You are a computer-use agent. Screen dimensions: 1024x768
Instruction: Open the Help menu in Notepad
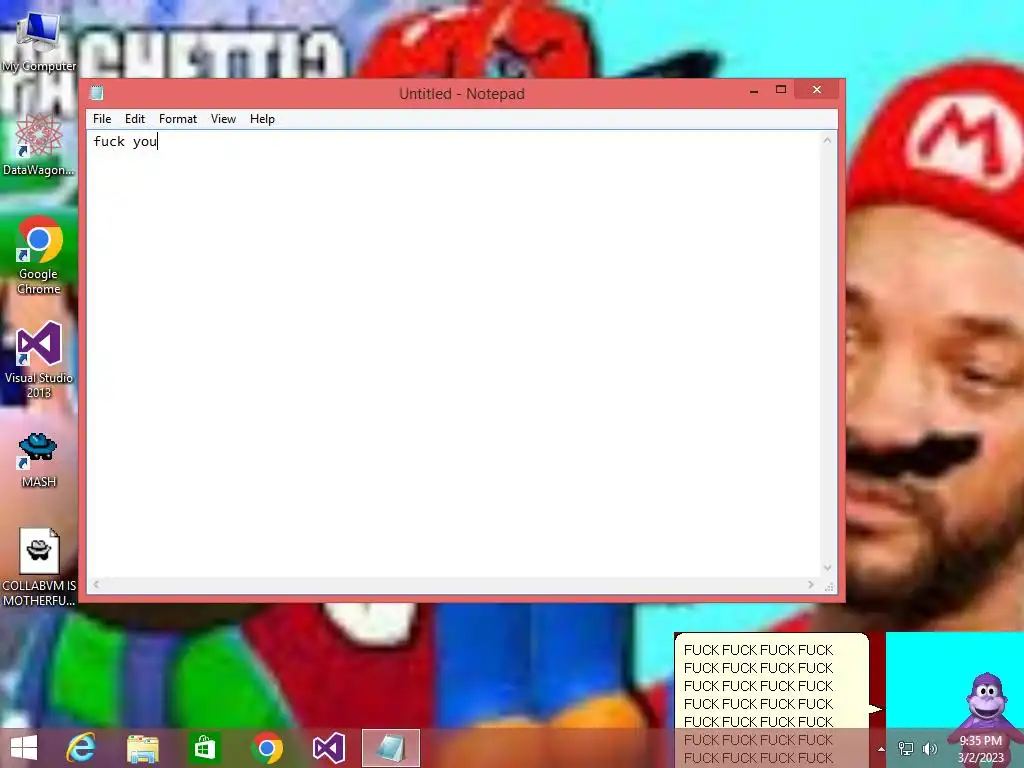(262, 119)
